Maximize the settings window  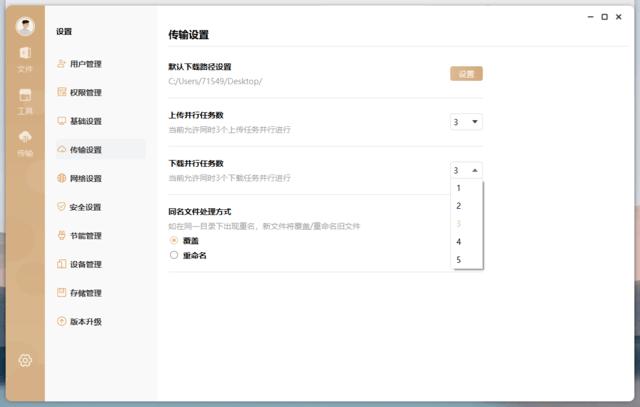pyautogui.click(x=604, y=17)
